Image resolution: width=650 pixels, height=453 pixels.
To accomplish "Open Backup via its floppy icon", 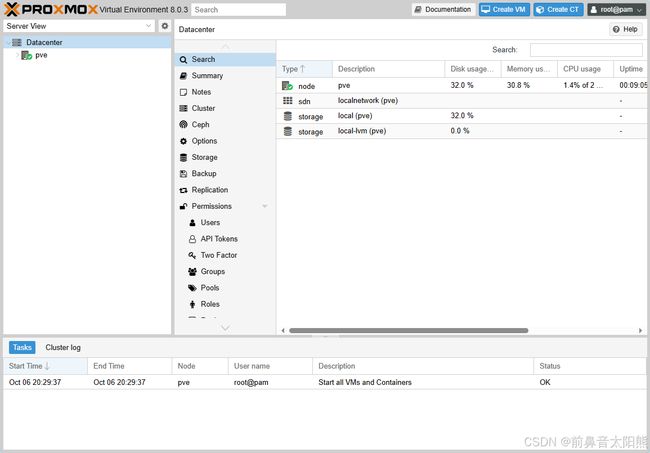I will pyautogui.click(x=183, y=174).
